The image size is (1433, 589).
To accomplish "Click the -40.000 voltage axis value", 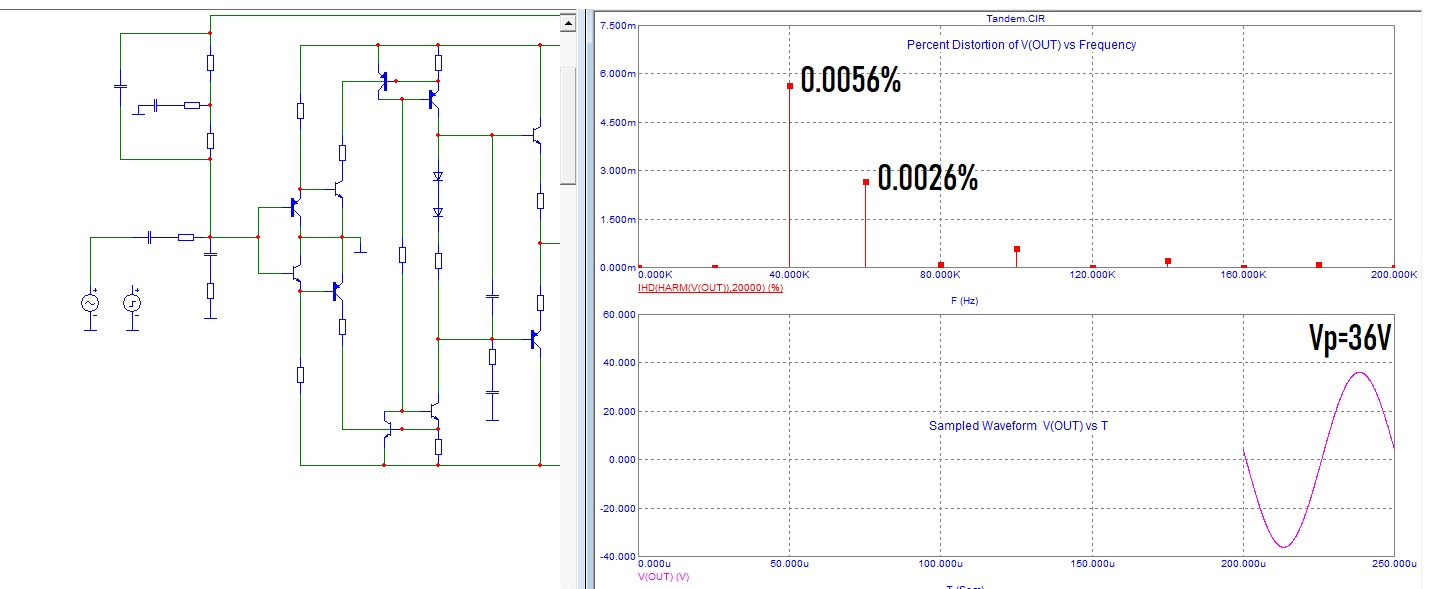I will tap(616, 556).
